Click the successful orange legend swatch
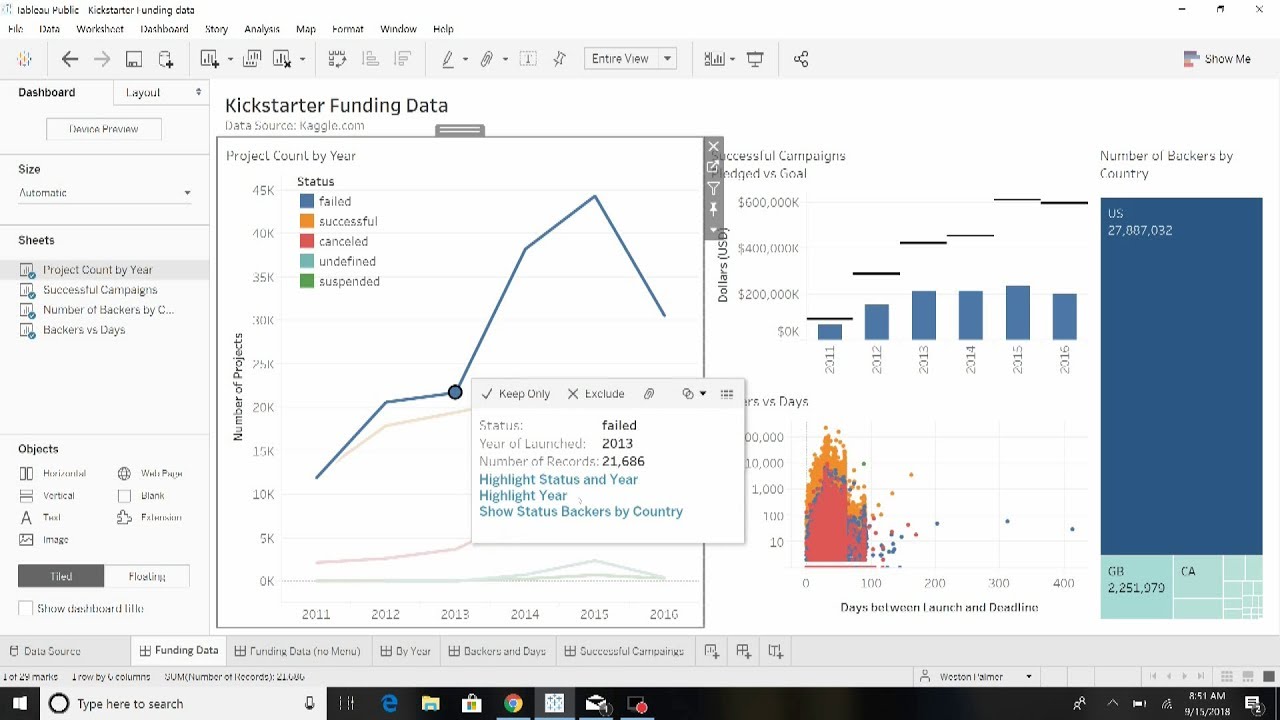This screenshot has height=720, width=1280. click(x=307, y=221)
